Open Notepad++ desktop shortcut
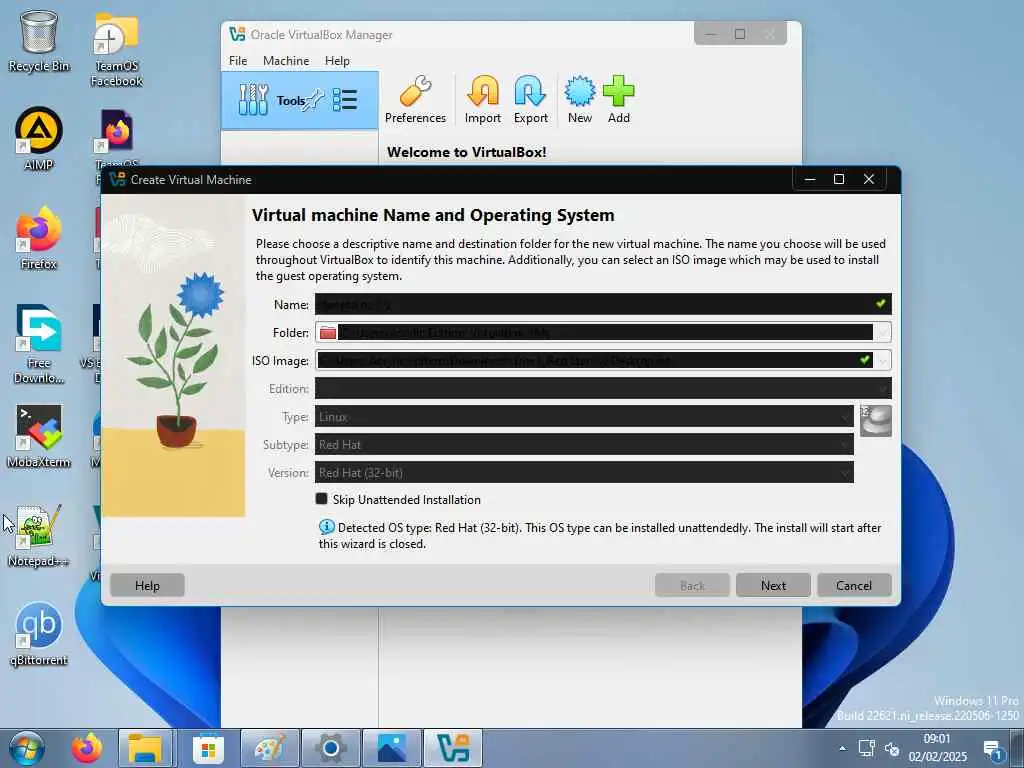The image size is (1024, 768). [39, 536]
